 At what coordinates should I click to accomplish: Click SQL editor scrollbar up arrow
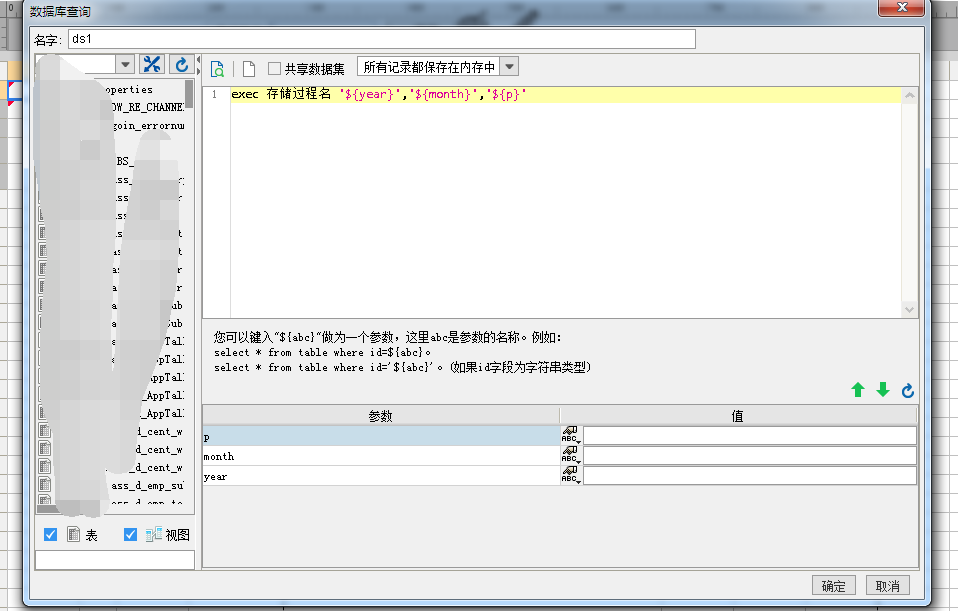pyautogui.click(x=909, y=96)
